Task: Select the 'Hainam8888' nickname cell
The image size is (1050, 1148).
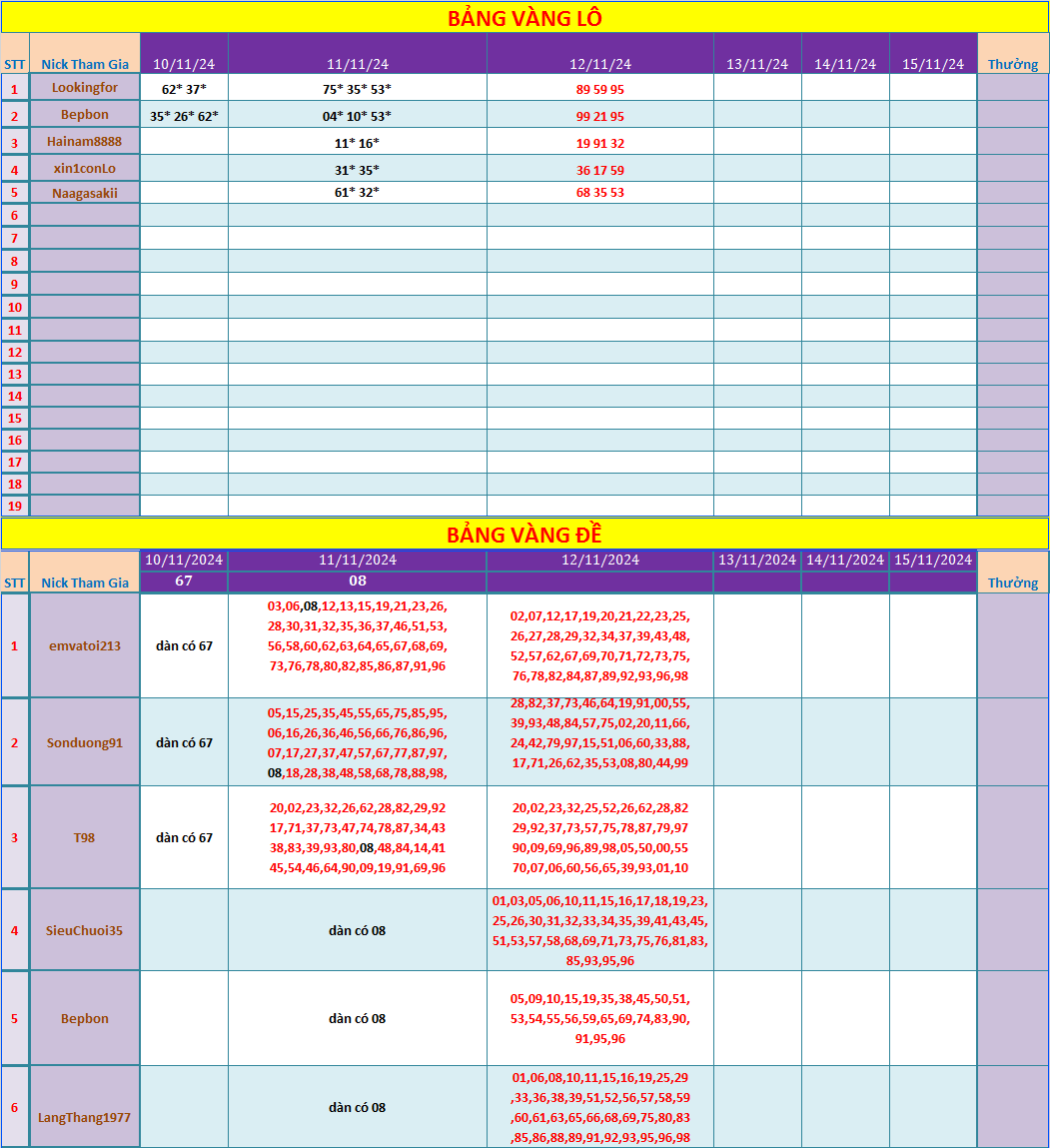Action: (85, 141)
